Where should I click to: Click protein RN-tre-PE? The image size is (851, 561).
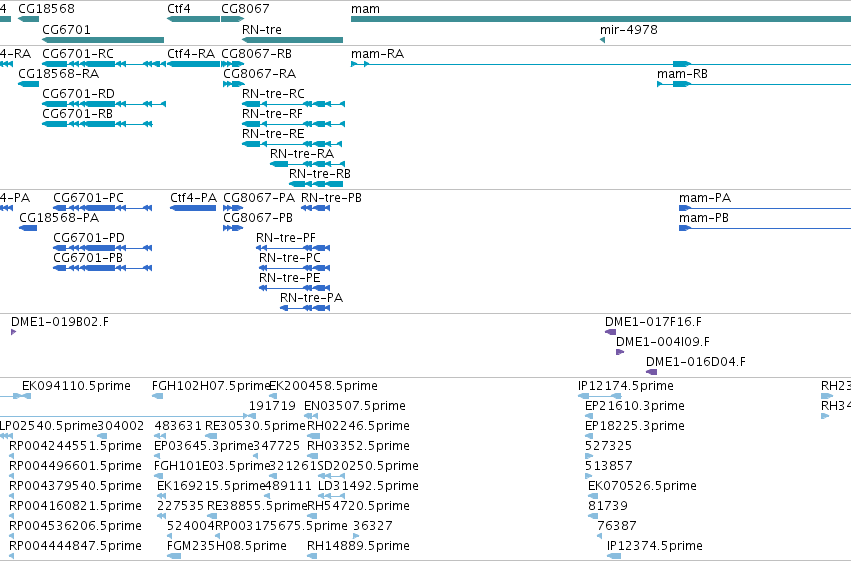(x=295, y=288)
